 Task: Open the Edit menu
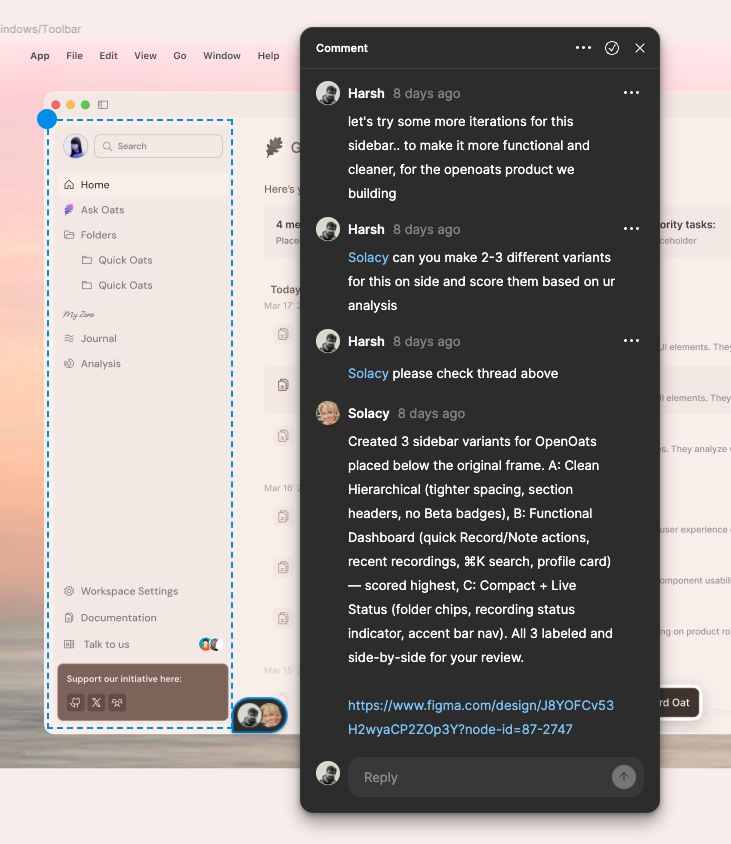(x=108, y=55)
